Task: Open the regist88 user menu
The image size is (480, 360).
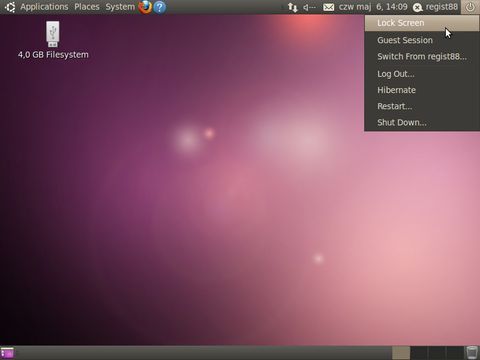Action: pos(442,7)
